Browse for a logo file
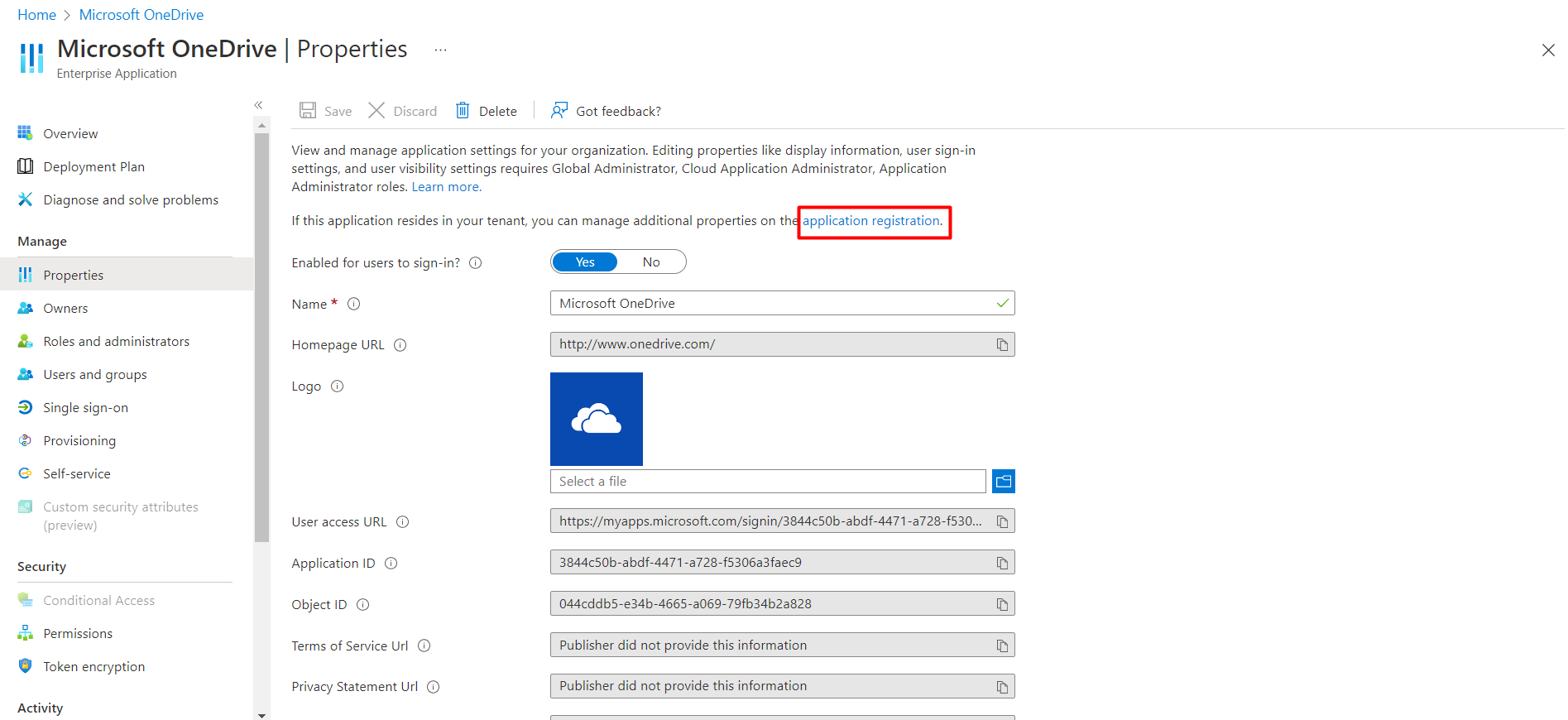 pos(1004,481)
